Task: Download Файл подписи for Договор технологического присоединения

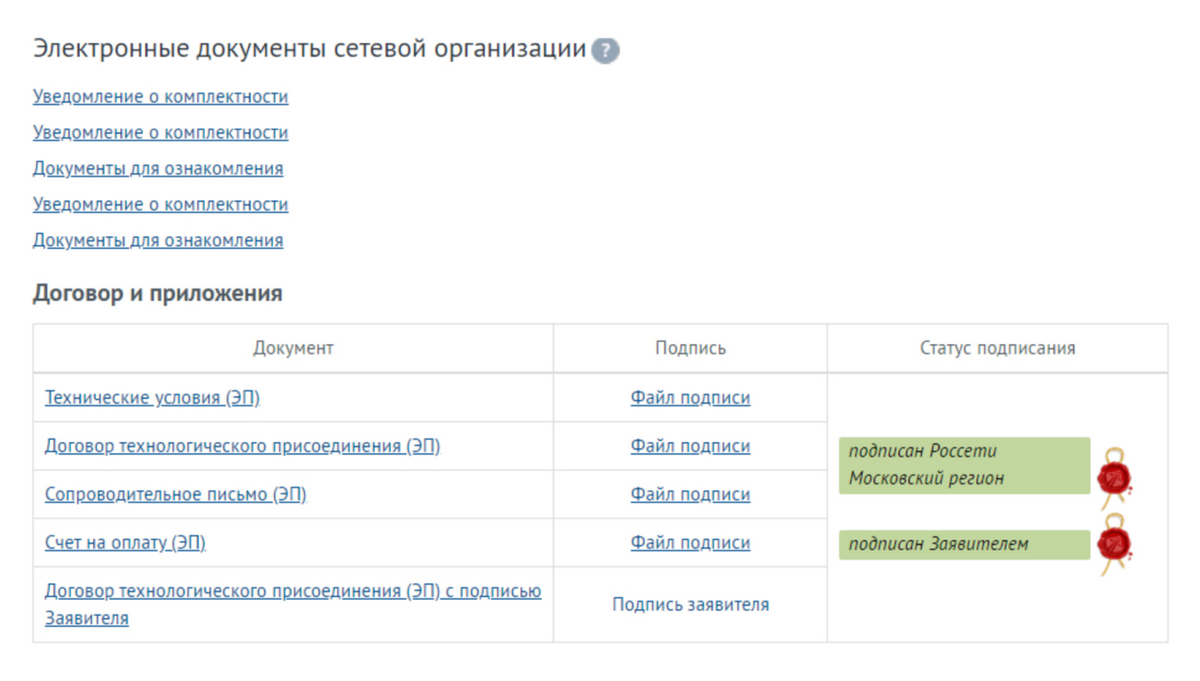Action: [690, 446]
